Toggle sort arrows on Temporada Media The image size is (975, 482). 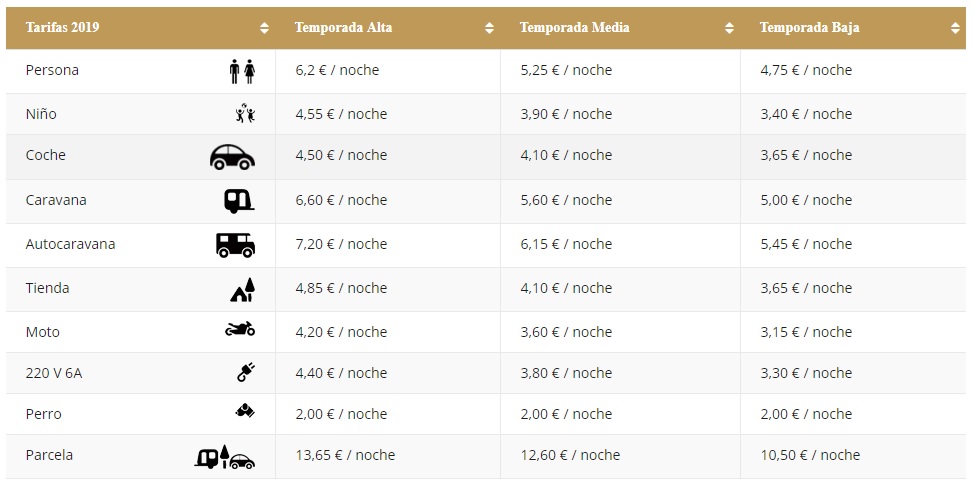point(729,28)
